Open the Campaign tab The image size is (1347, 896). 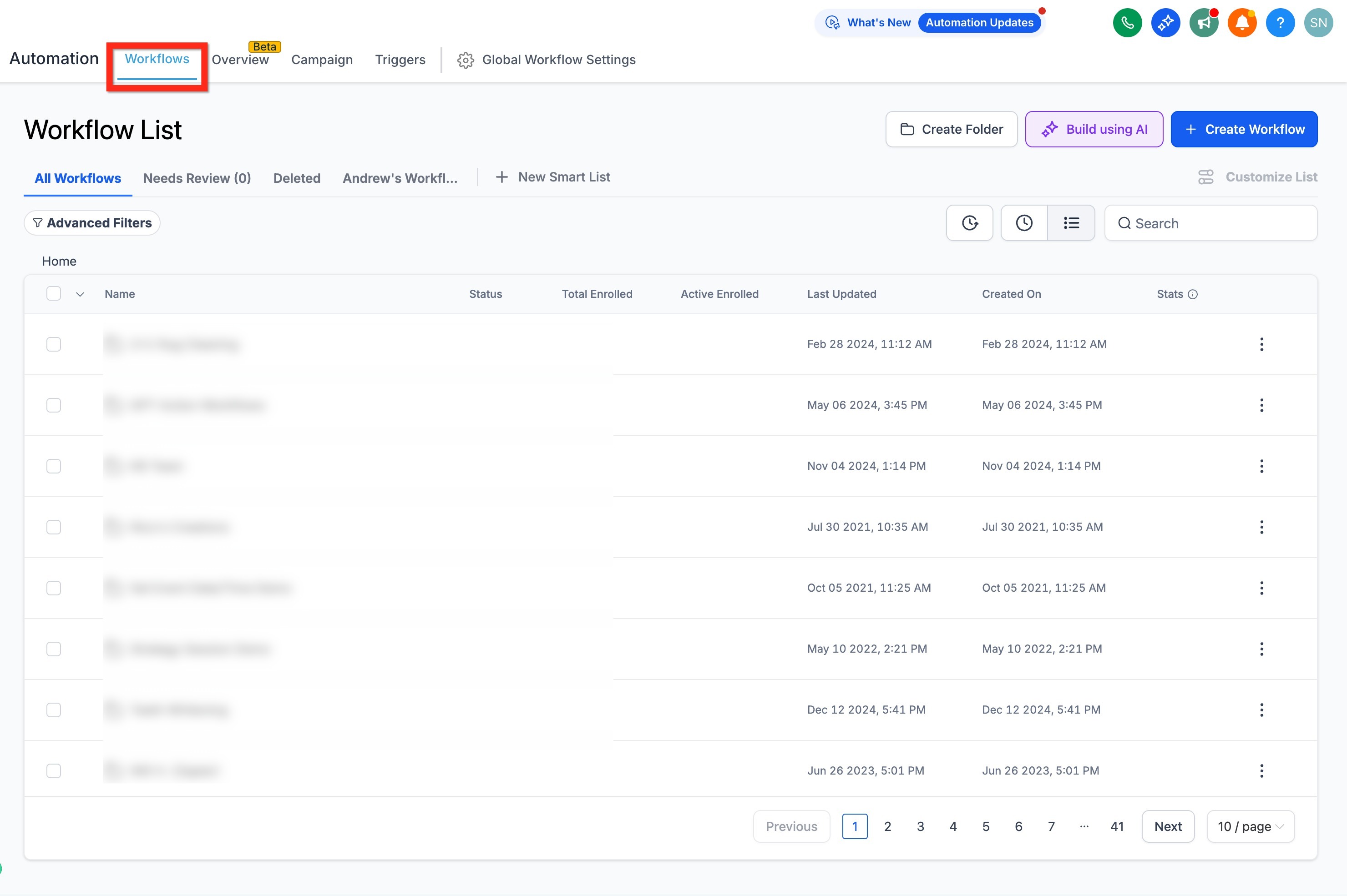pos(322,60)
